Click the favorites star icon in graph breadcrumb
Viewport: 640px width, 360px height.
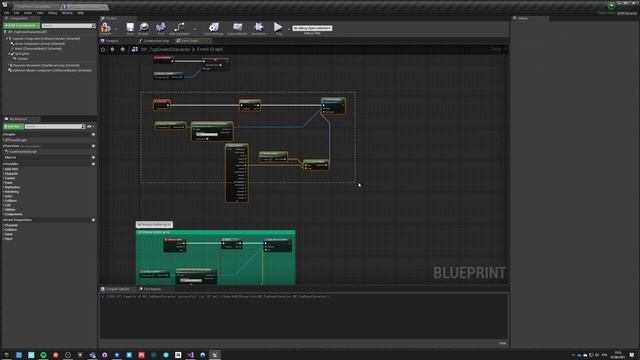tap(103, 49)
